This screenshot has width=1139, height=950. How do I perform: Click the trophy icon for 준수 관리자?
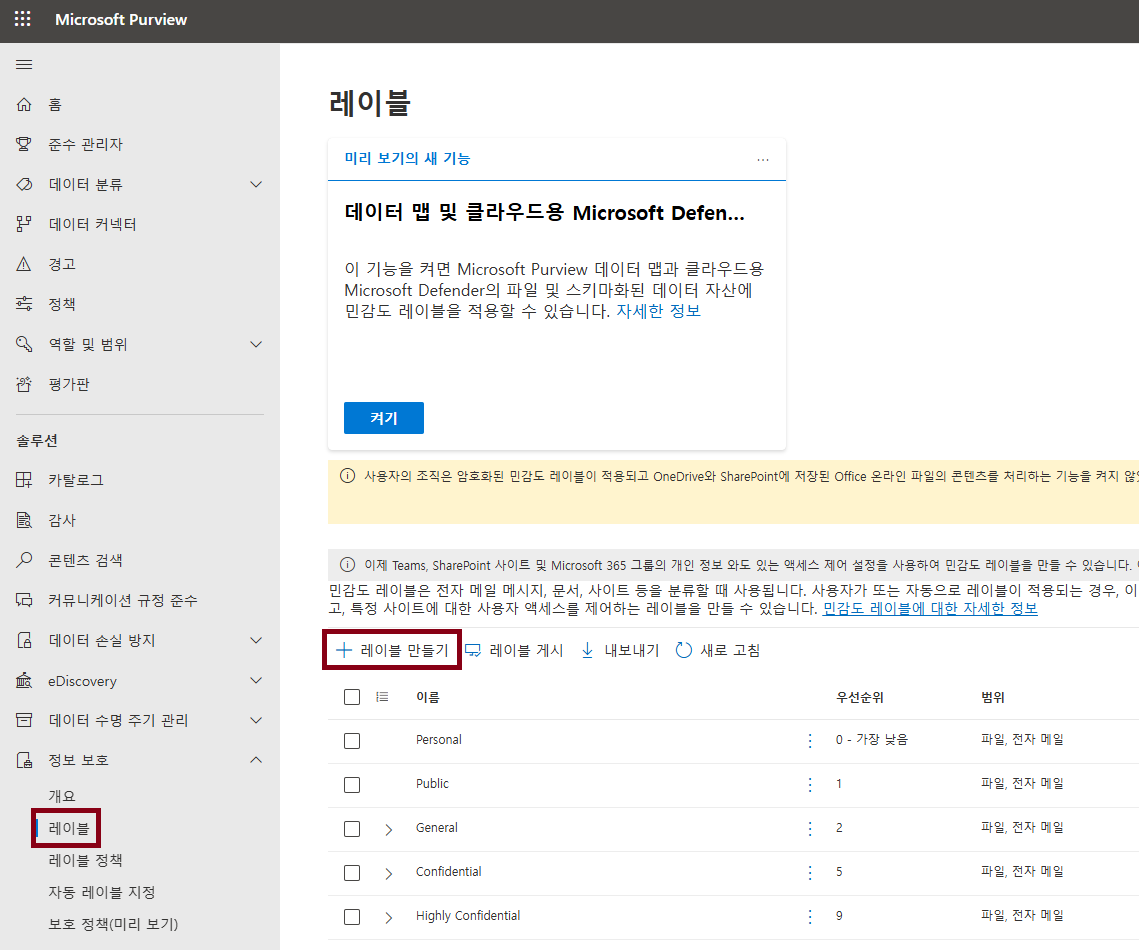click(x=24, y=144)
